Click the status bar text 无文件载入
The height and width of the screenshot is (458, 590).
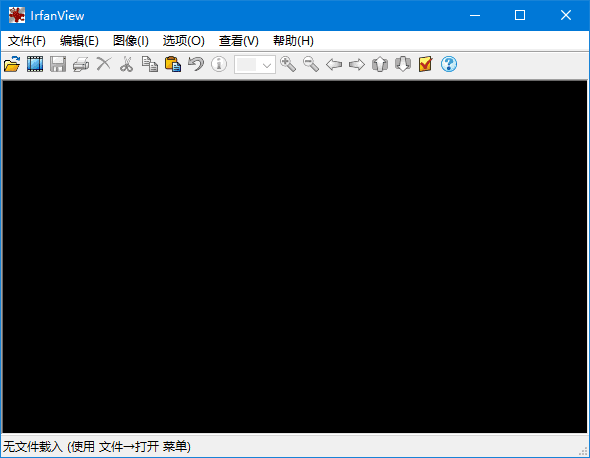[x=32, y=447]
